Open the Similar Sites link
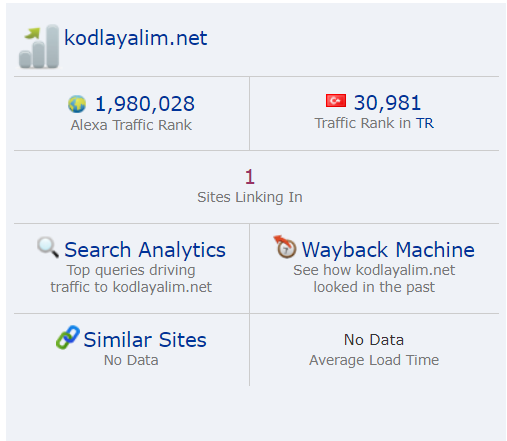The image size is (507, 441). (x=145, y=340)
